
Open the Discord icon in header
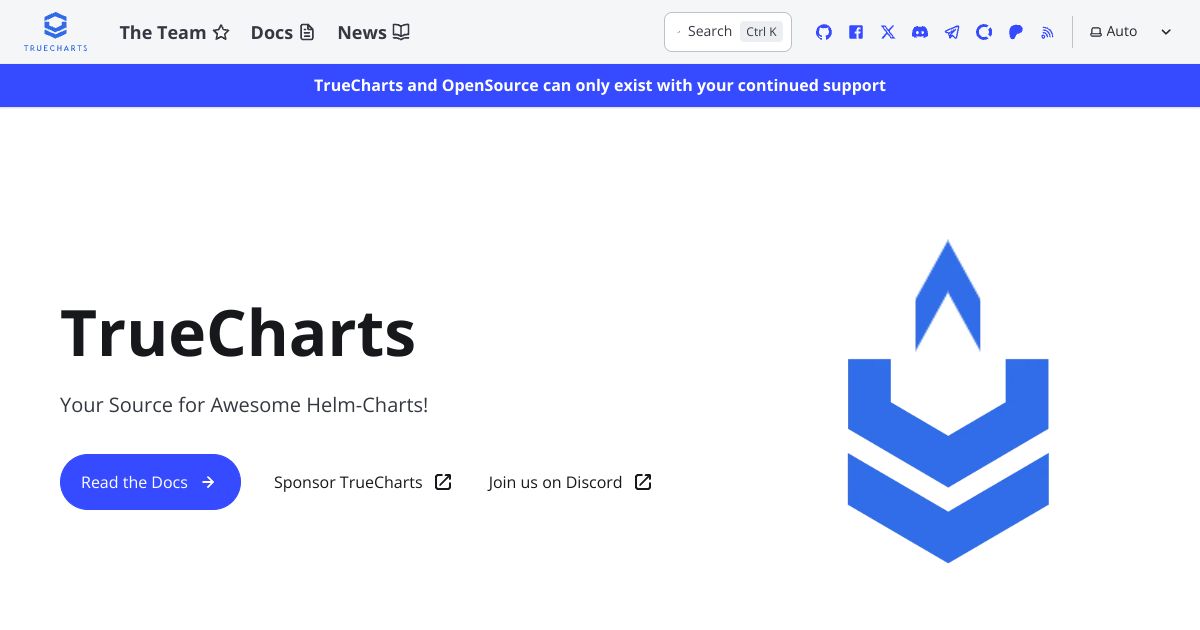[920, 32]
